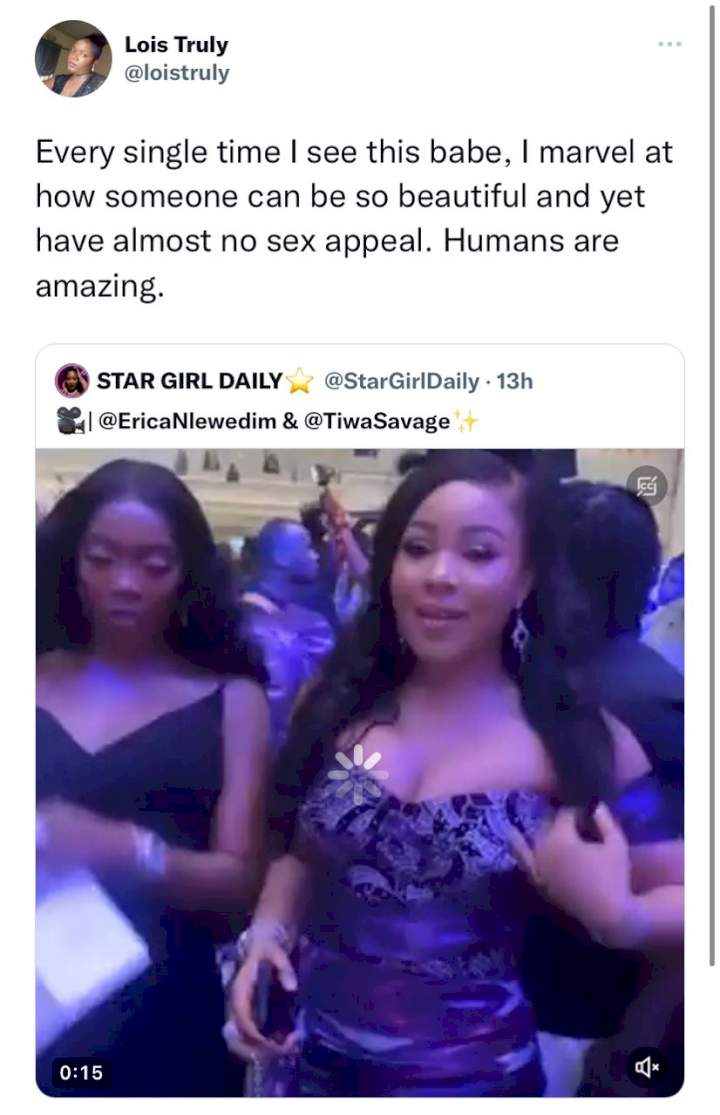Click the Lois Truly display name
720x1115 pixels.
(176, 45)
